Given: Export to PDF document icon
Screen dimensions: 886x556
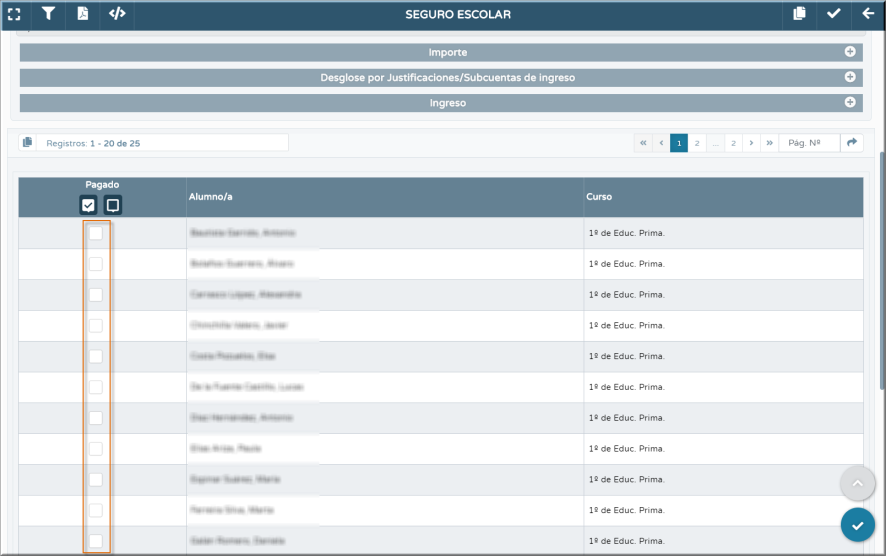Looking at the screenshot, I should coord(82,14).
